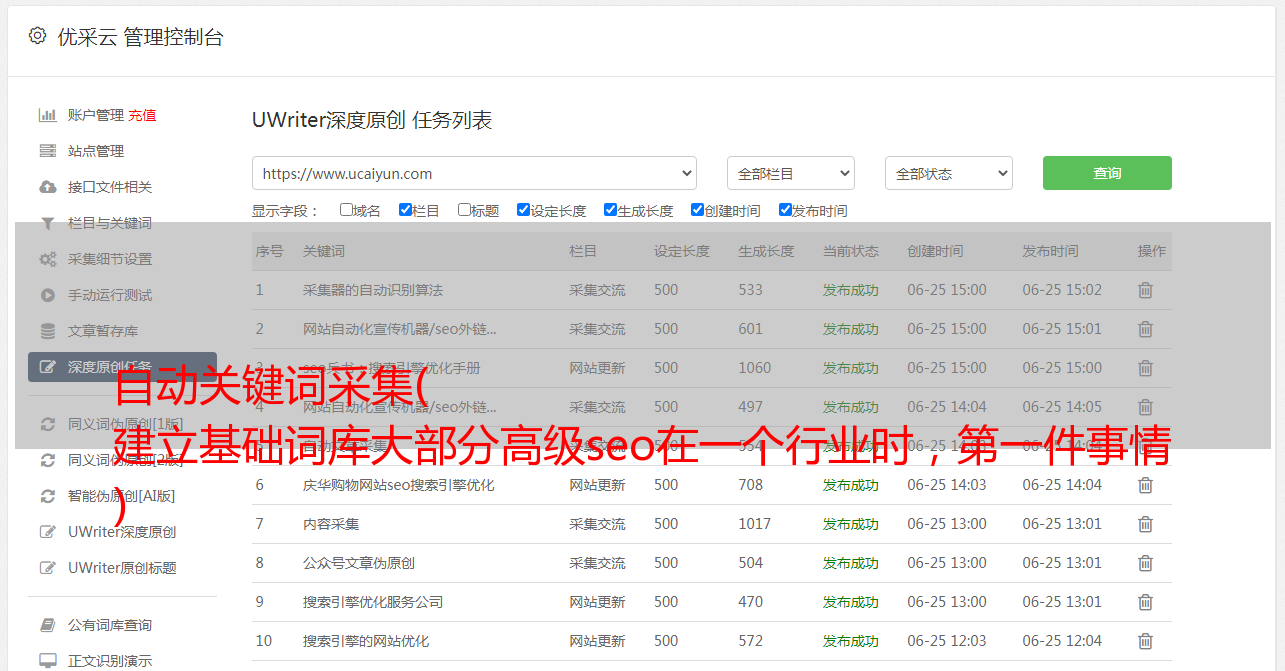Click the book icon for 公有词库查询

47,625
